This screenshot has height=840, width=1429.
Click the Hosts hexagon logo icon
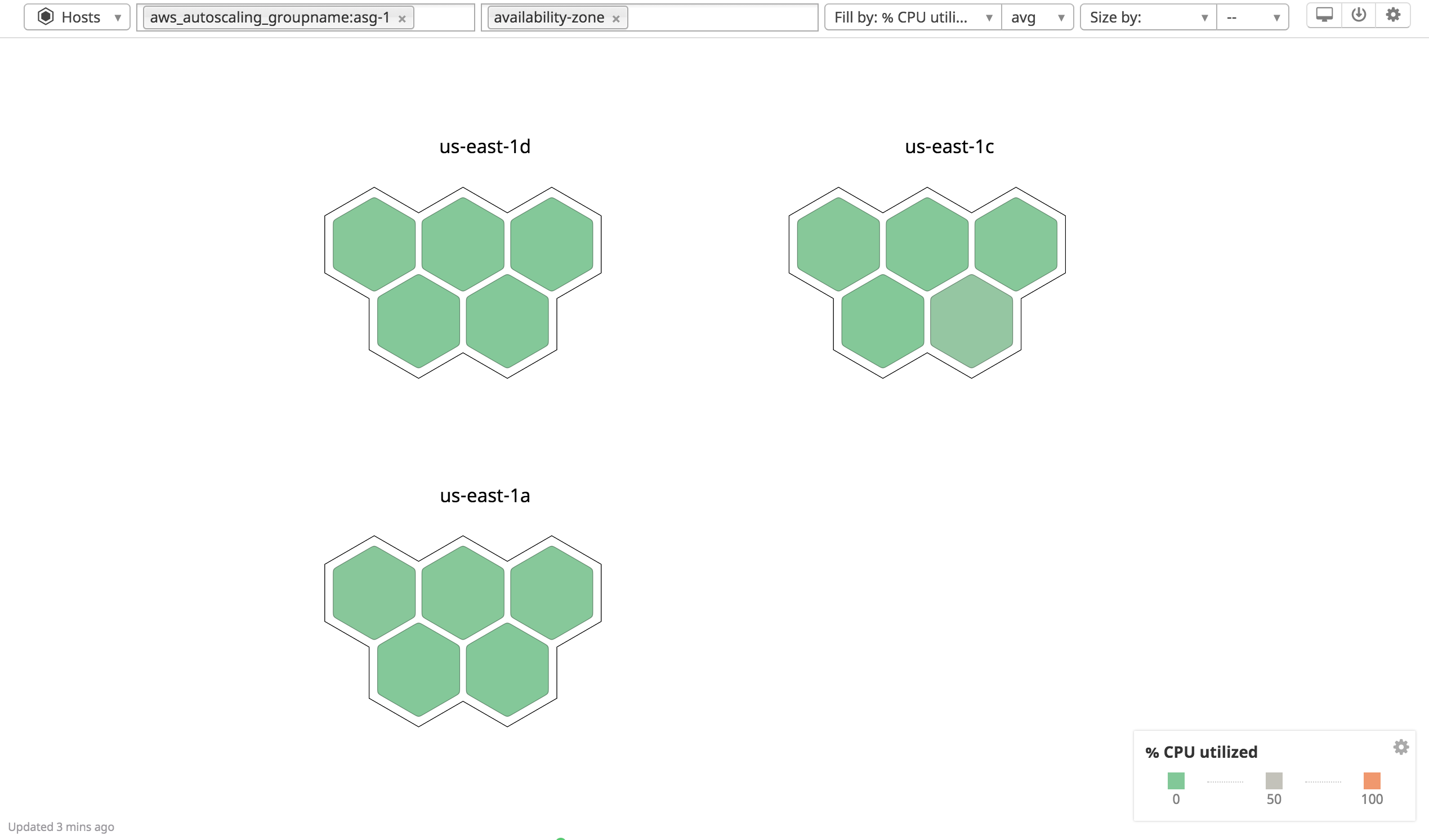(45, 16)
